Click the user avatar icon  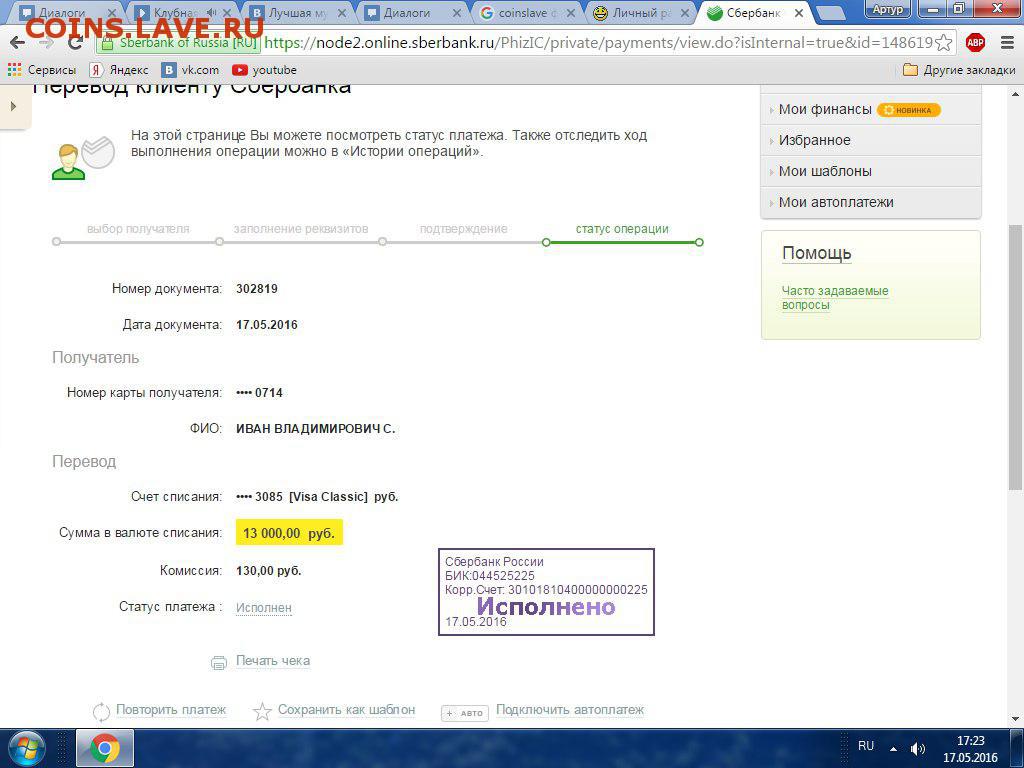tap(69, 162)
